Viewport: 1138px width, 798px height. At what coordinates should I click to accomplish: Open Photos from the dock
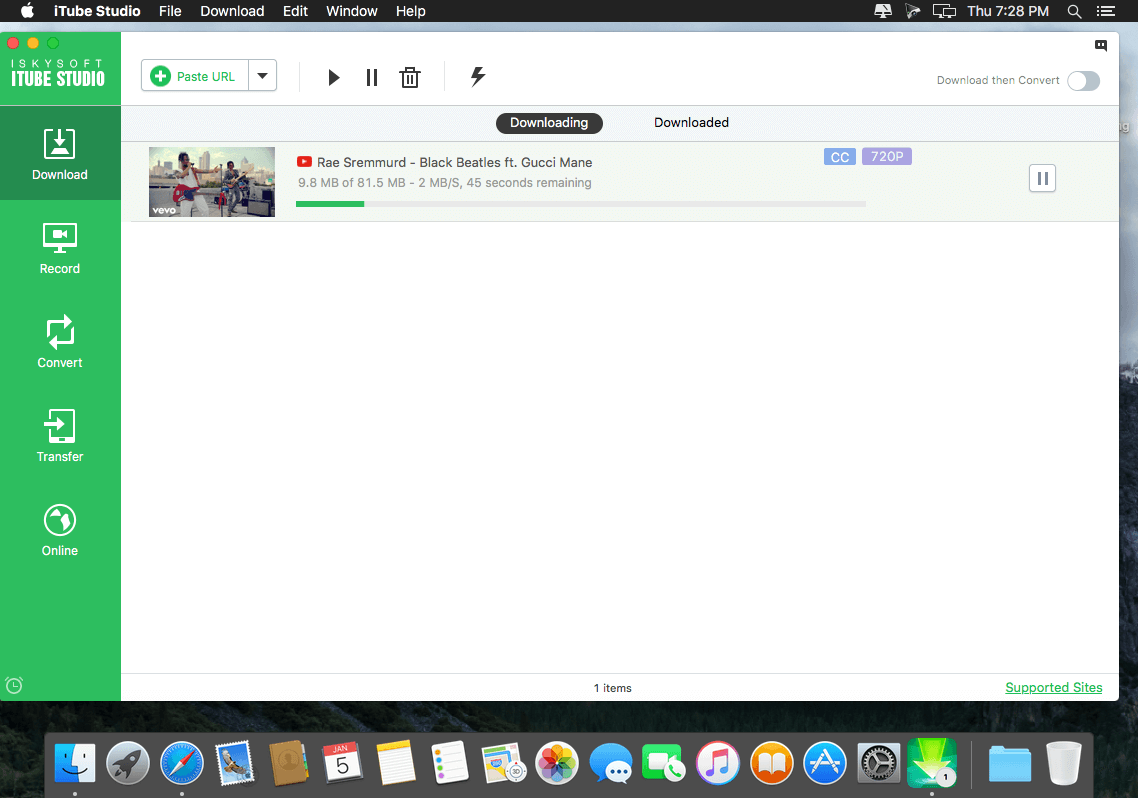coord(557,763)
